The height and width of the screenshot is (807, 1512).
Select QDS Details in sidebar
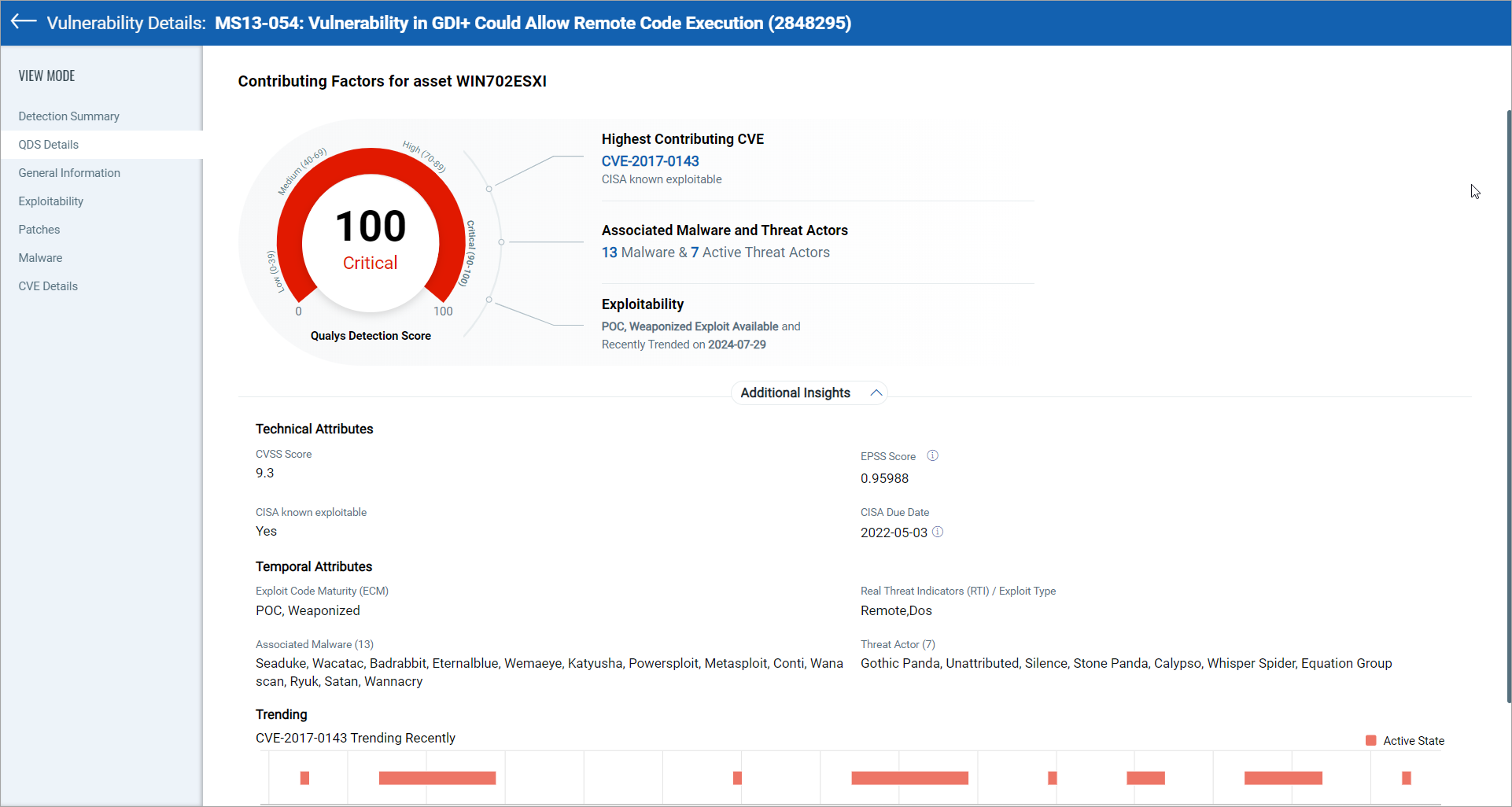point(49,145)
